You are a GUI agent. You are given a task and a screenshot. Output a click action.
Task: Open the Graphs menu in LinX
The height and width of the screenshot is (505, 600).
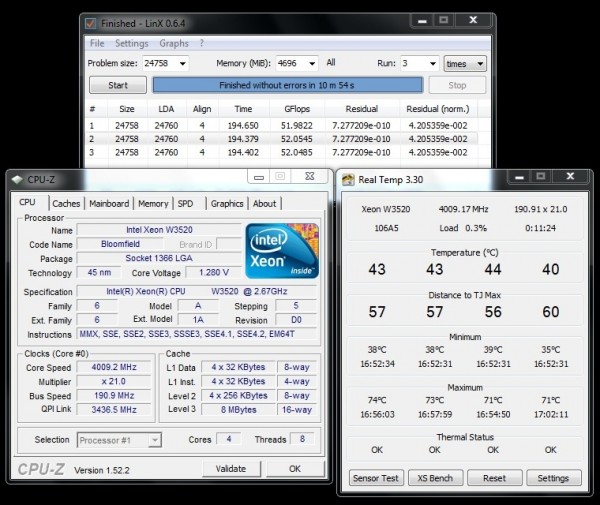(x=174, y=43)
